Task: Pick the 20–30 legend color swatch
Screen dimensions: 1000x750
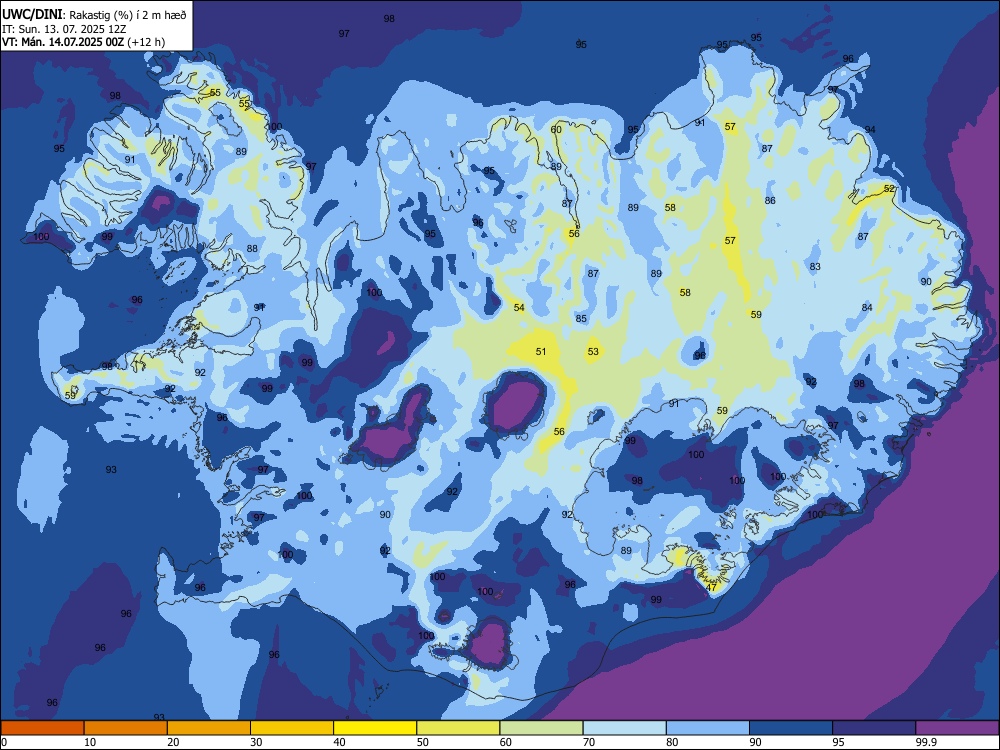Action: pos(209,728)
